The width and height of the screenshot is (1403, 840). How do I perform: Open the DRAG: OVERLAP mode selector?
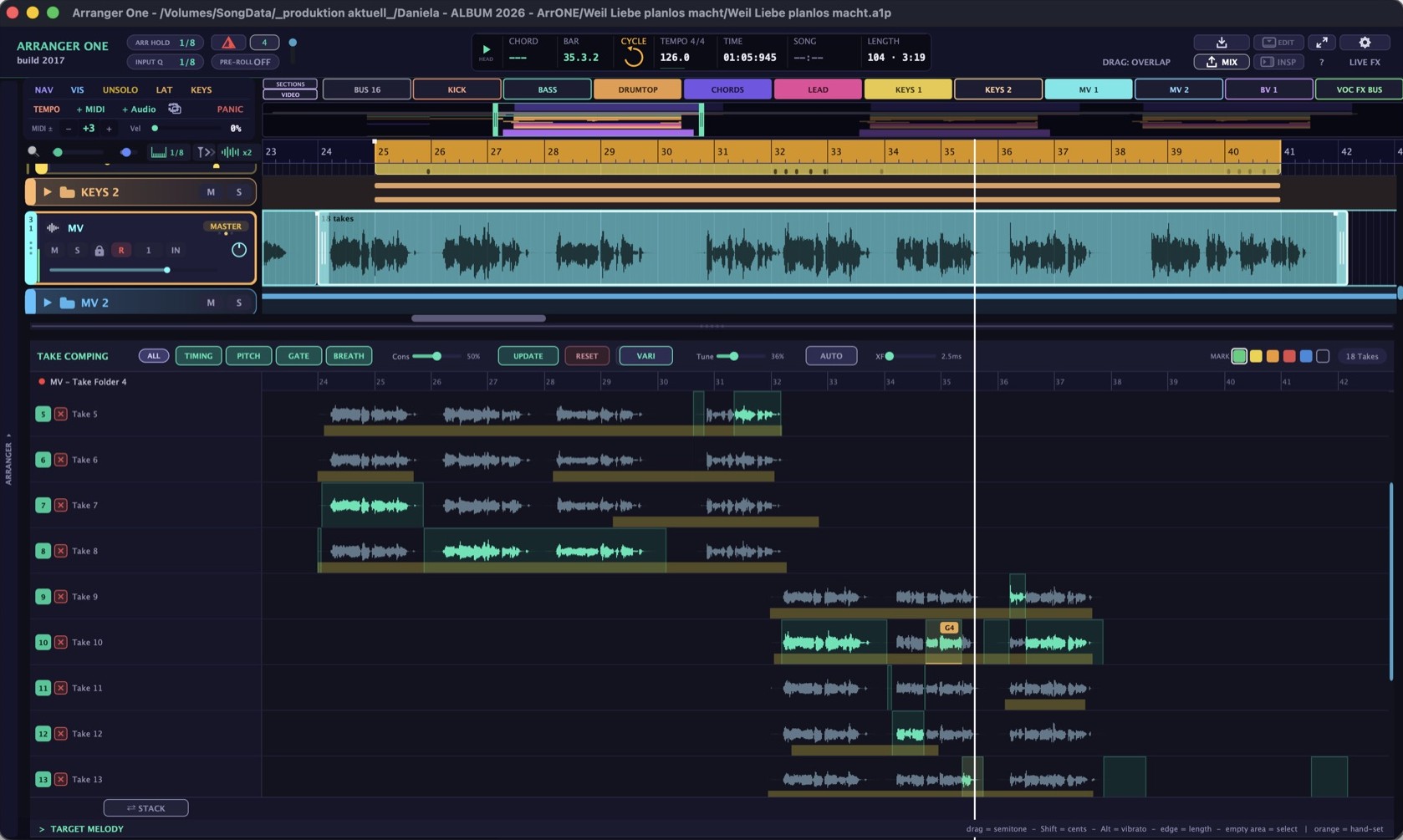click(x=1136, y=63)
